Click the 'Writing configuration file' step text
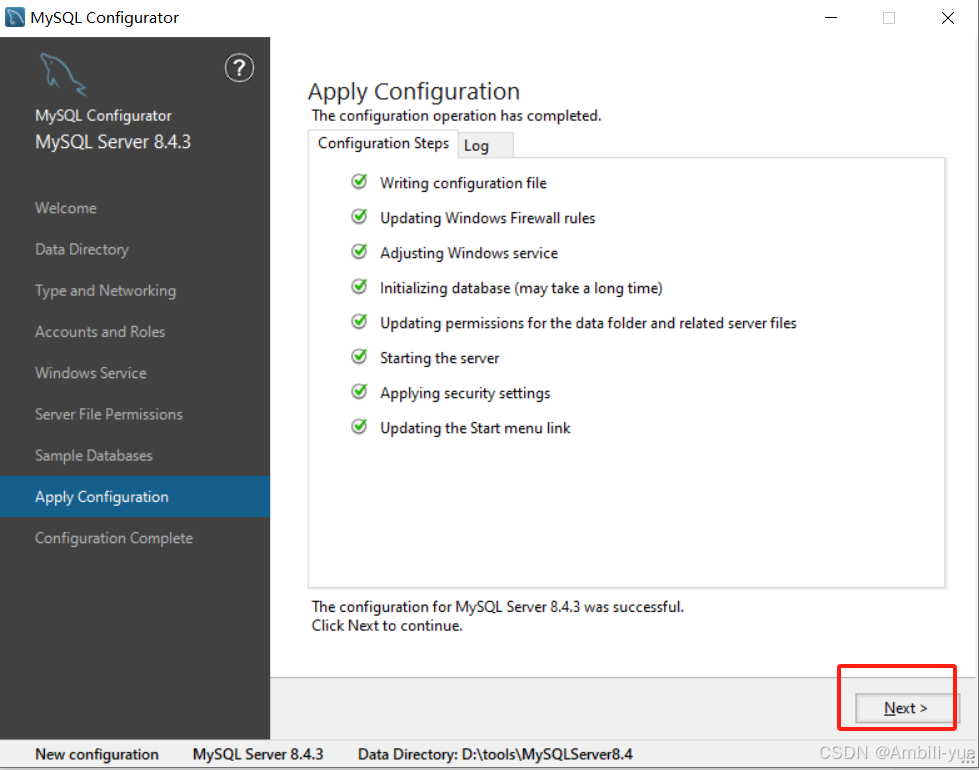The image size is (979, 770). [x=463, y=183]
